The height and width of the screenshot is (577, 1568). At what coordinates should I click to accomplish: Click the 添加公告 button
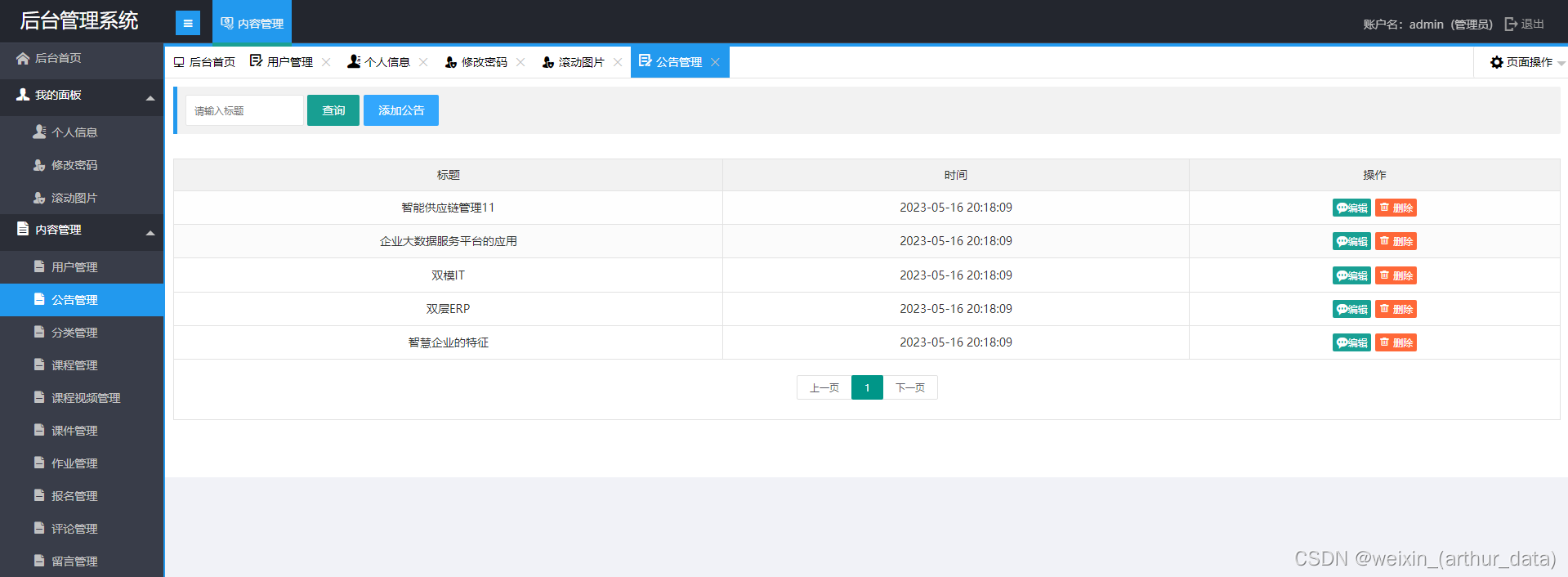pos(401,110)
